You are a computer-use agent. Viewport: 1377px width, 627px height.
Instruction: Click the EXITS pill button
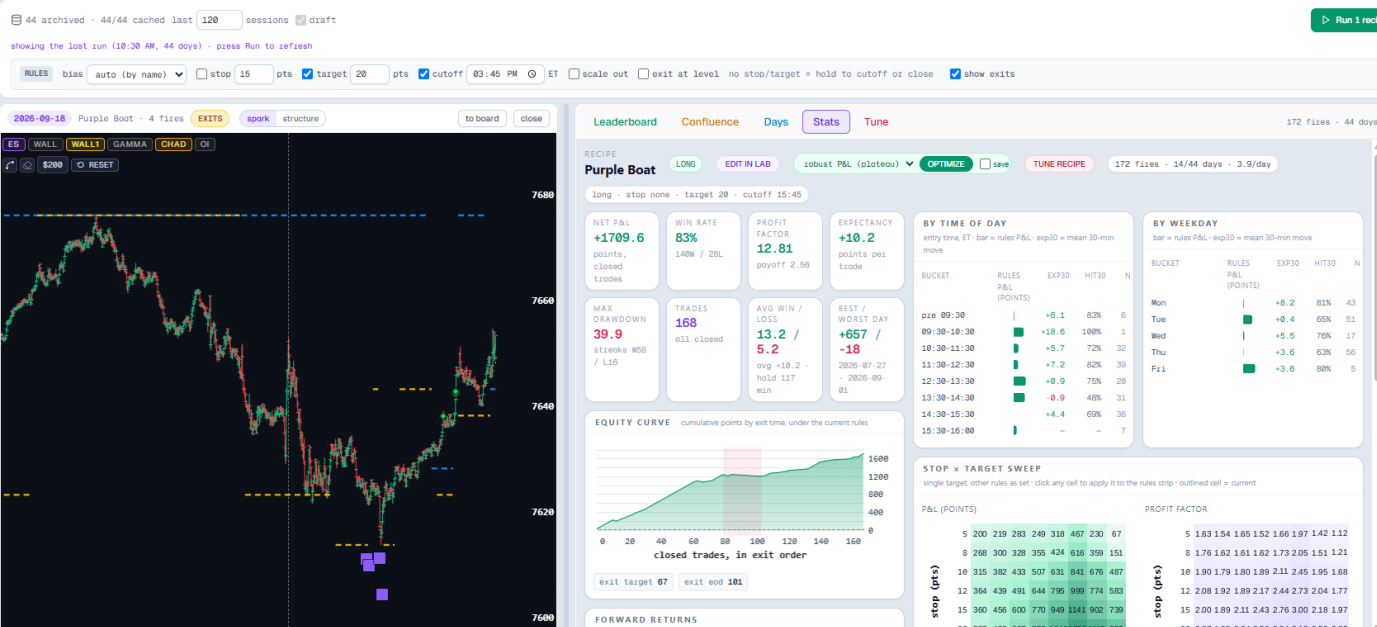(x=210, y=118)
